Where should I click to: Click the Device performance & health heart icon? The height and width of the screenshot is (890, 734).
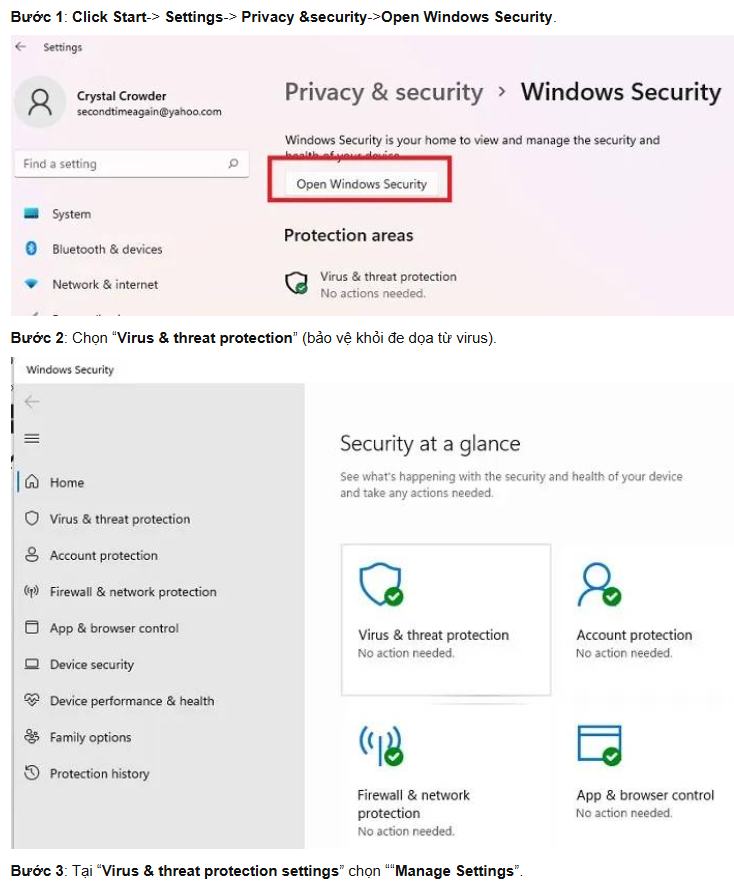(x=31, y=701)
